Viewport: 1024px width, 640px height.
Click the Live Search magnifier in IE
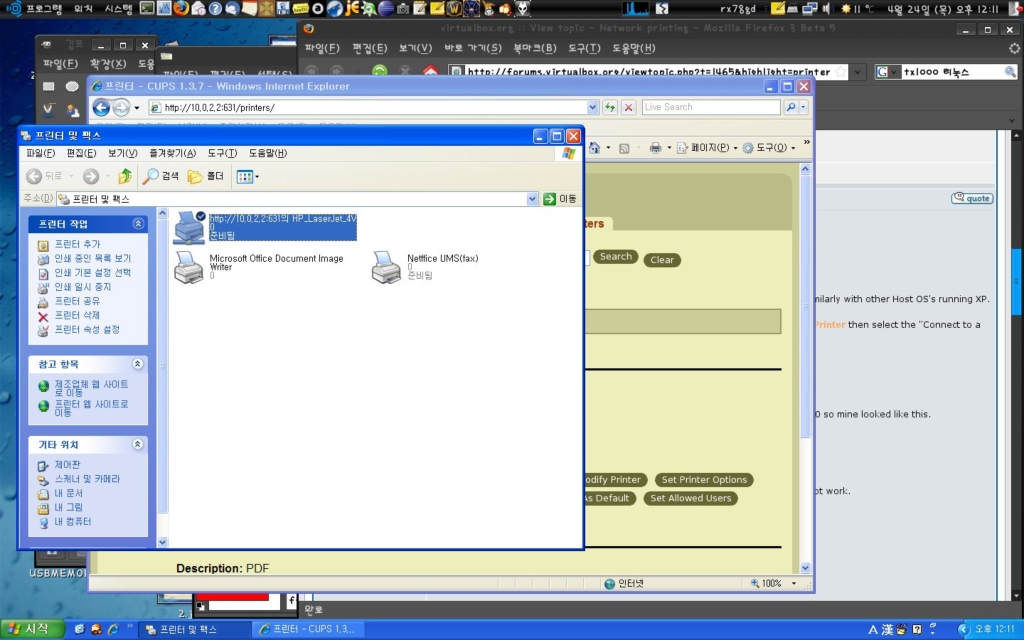pyautogui.click(x=791, y=107)
